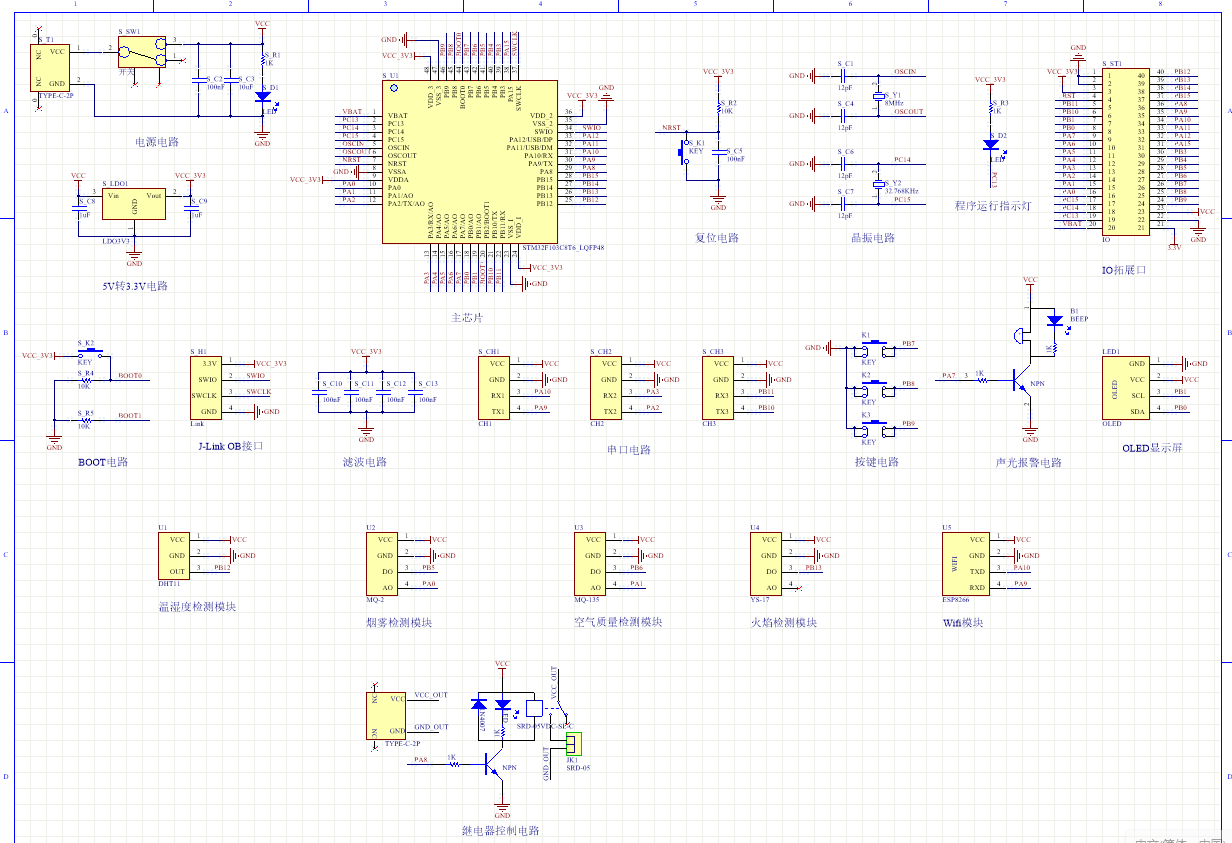
Task: Click the 烟雾检测模块 label
Action: click(399, 622)
